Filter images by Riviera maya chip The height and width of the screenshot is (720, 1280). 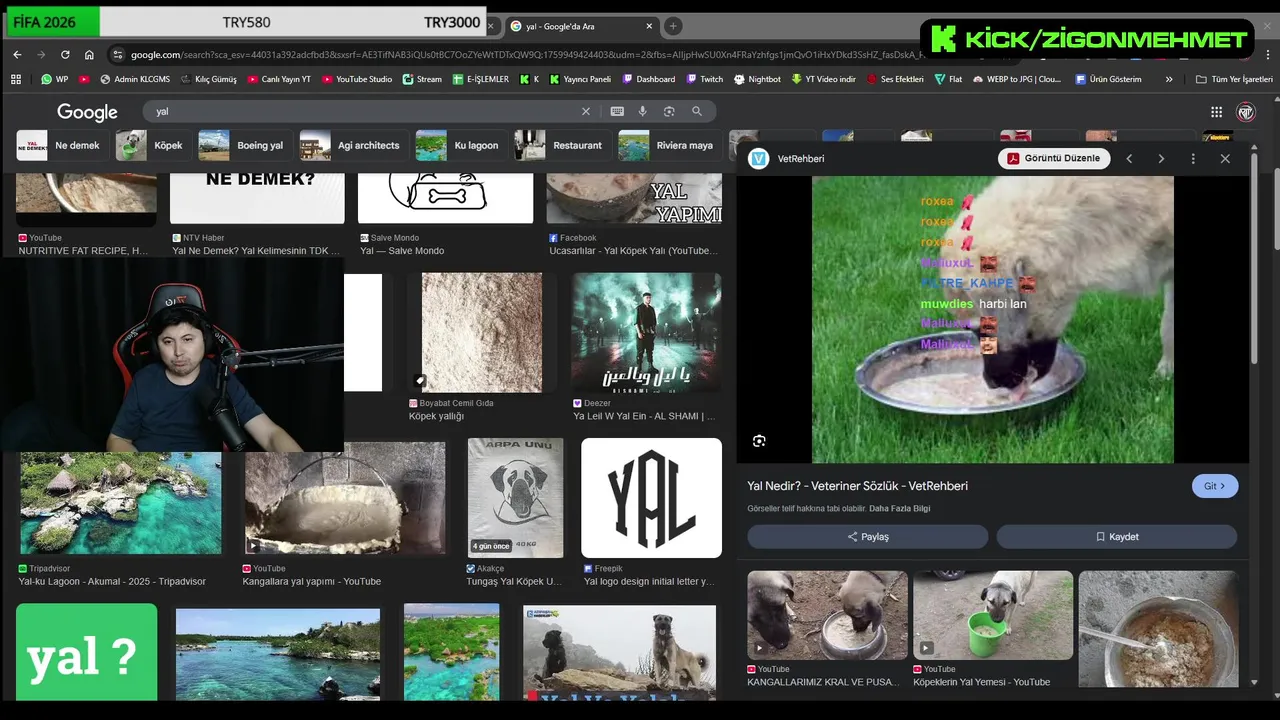(x=668, y=145)
